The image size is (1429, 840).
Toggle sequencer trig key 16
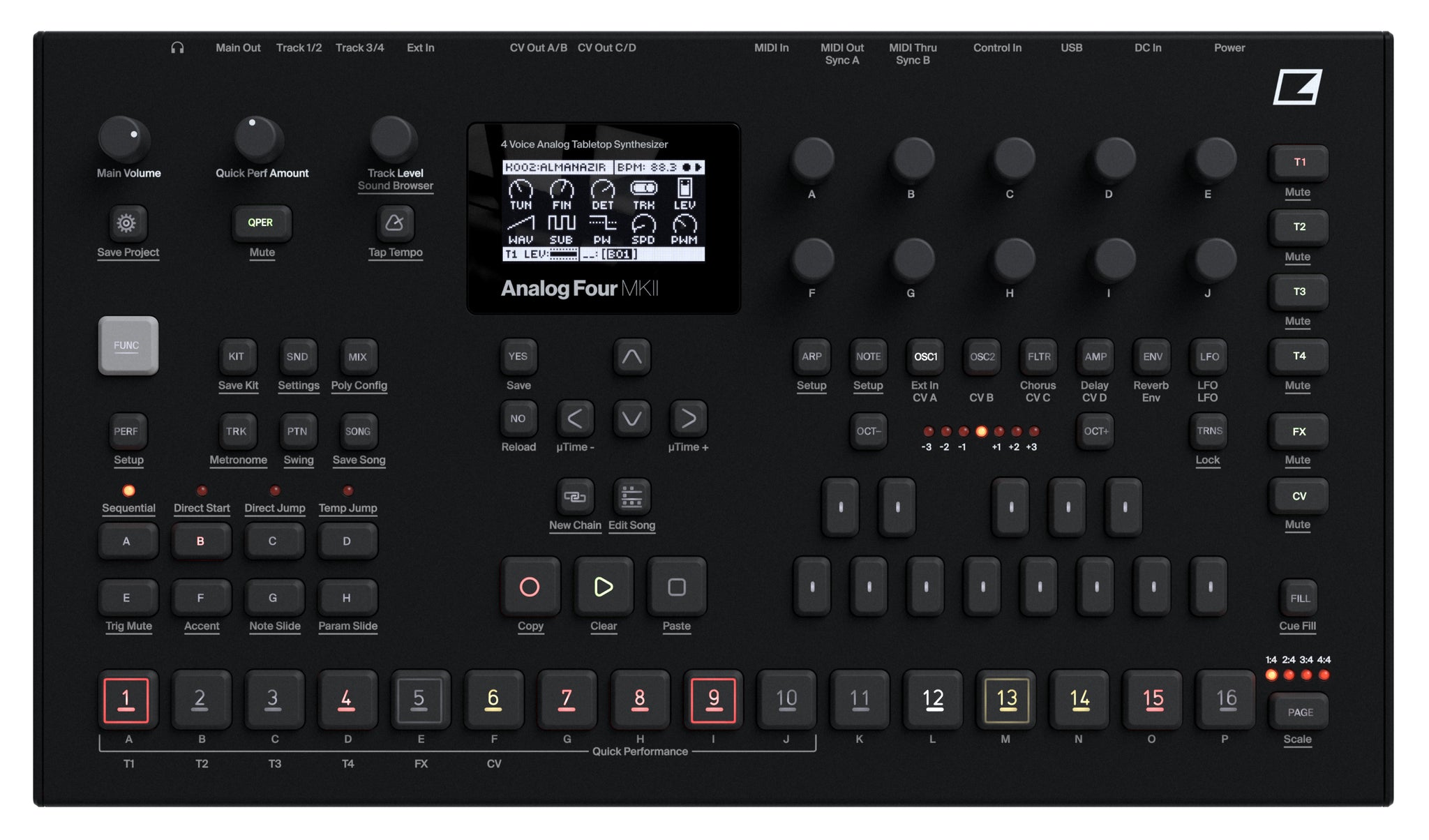click(x=1226, y=700)
